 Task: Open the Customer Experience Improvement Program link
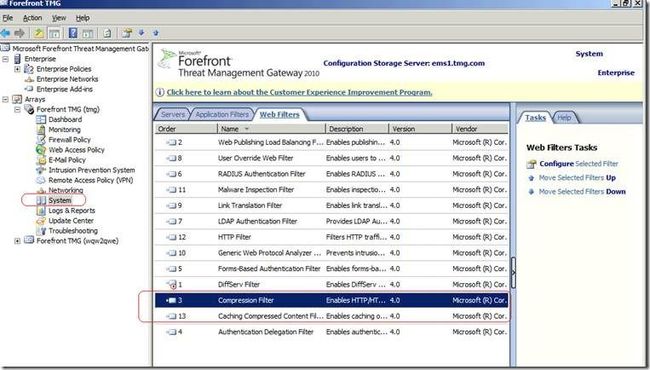click(x=299, y=92)
